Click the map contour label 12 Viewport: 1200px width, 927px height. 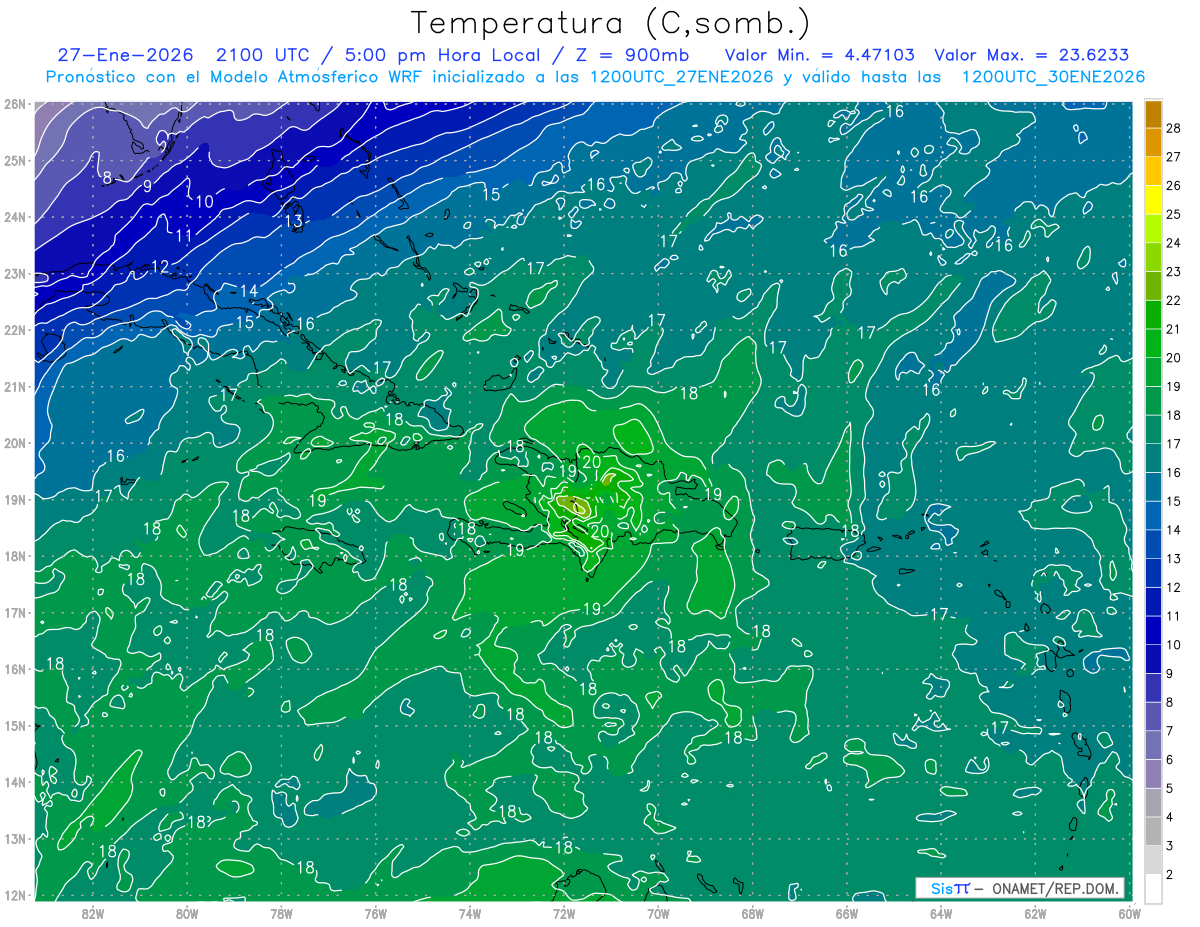coord(160,267)
